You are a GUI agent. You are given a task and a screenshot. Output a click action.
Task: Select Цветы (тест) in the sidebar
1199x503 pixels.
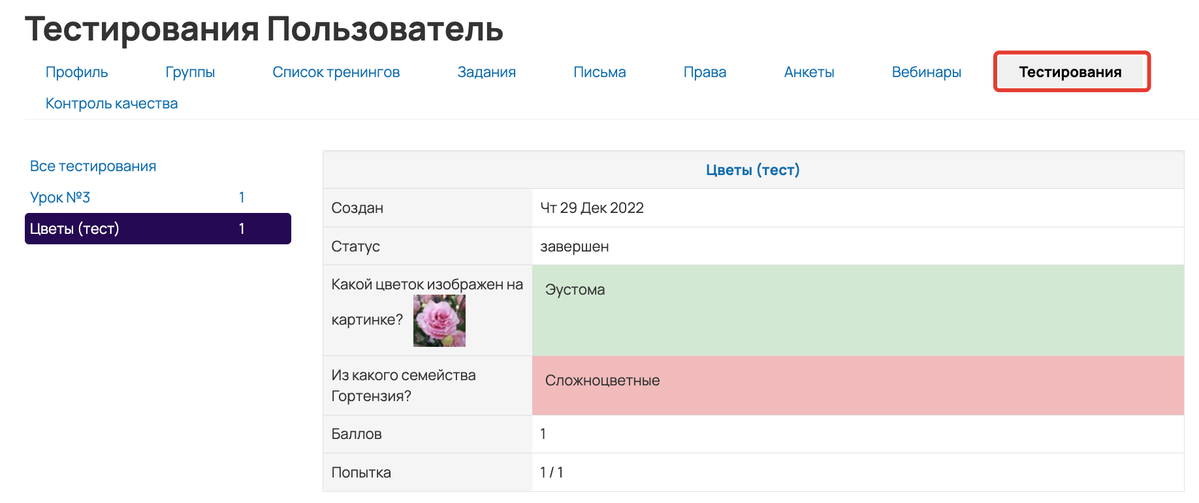[158, 229]
